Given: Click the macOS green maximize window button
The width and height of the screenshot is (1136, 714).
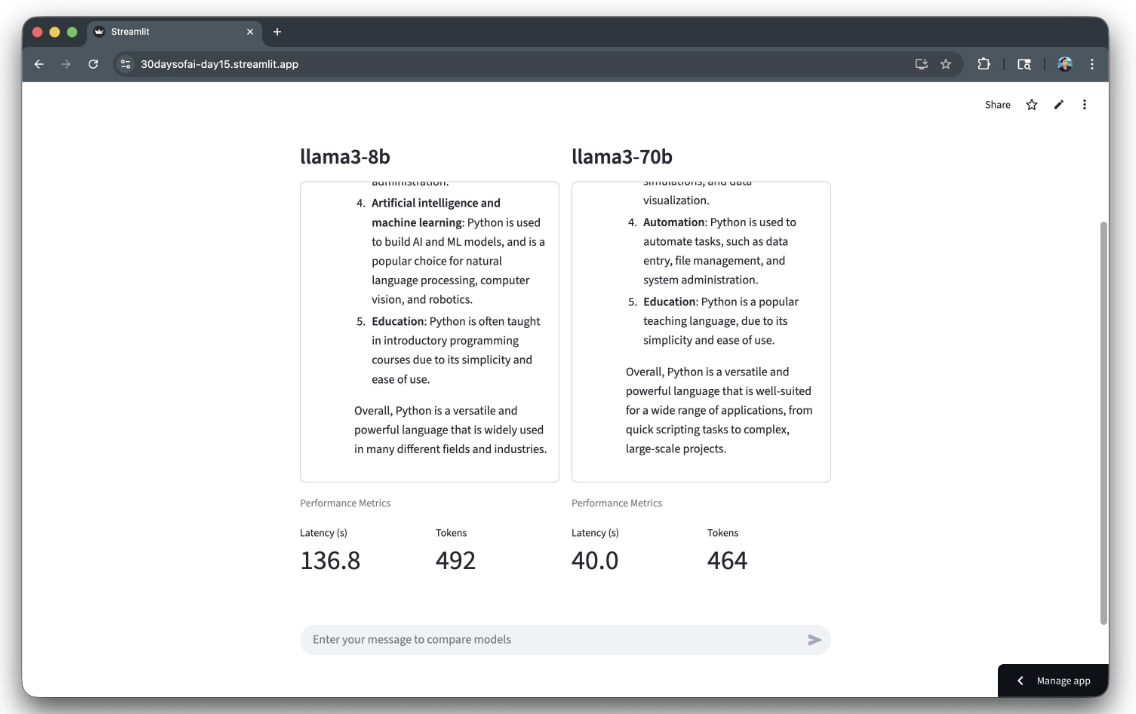Looking at the screenshot, I should point(72,32).
